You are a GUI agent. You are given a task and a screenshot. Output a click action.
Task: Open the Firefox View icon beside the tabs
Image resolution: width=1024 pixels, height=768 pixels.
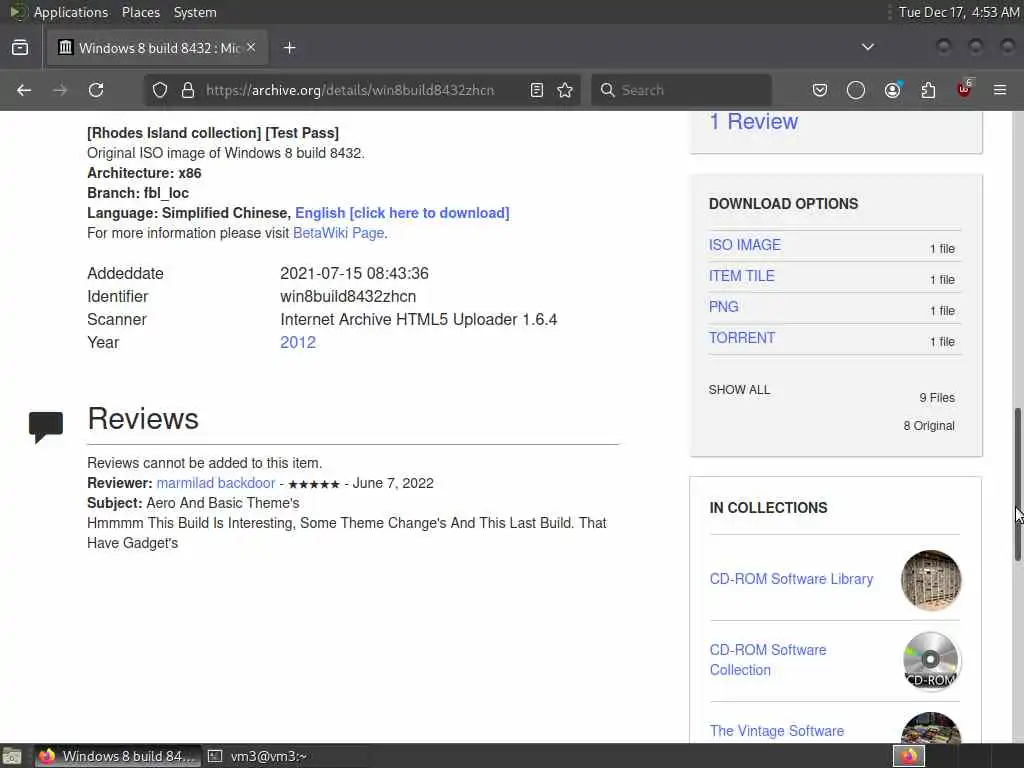[20, 48]
